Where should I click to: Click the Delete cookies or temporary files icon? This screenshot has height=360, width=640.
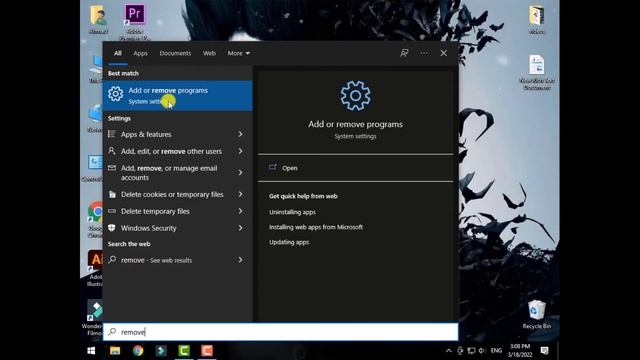112,194
